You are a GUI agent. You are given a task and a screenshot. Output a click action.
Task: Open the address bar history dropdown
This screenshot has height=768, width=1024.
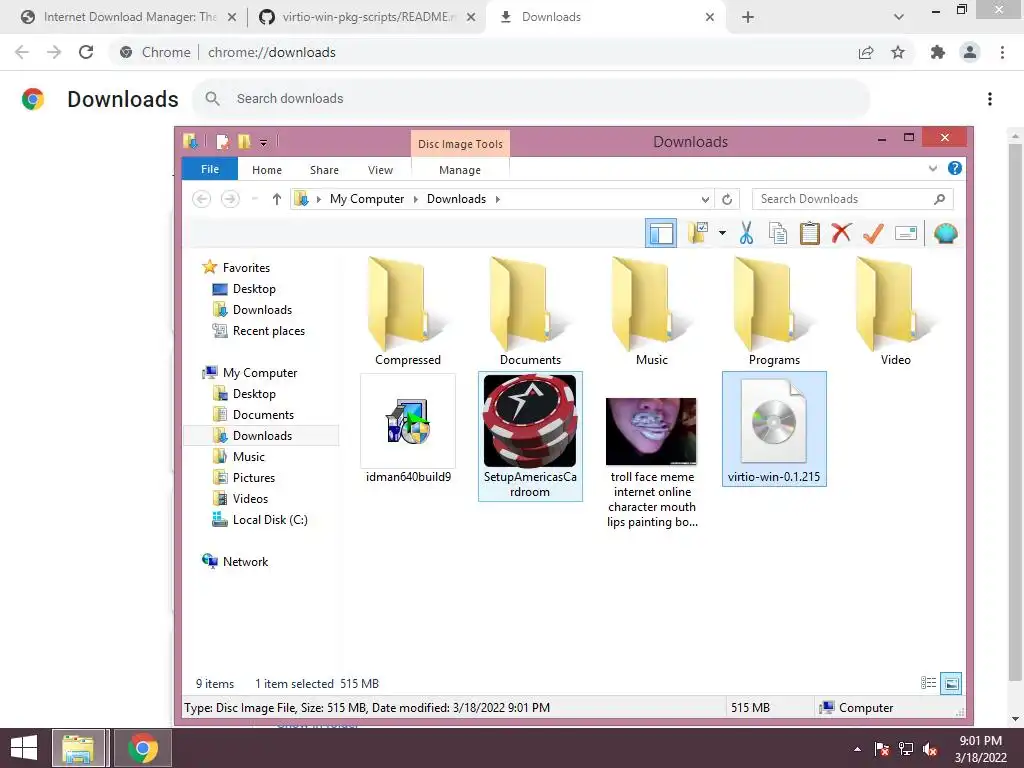[705, 199]
